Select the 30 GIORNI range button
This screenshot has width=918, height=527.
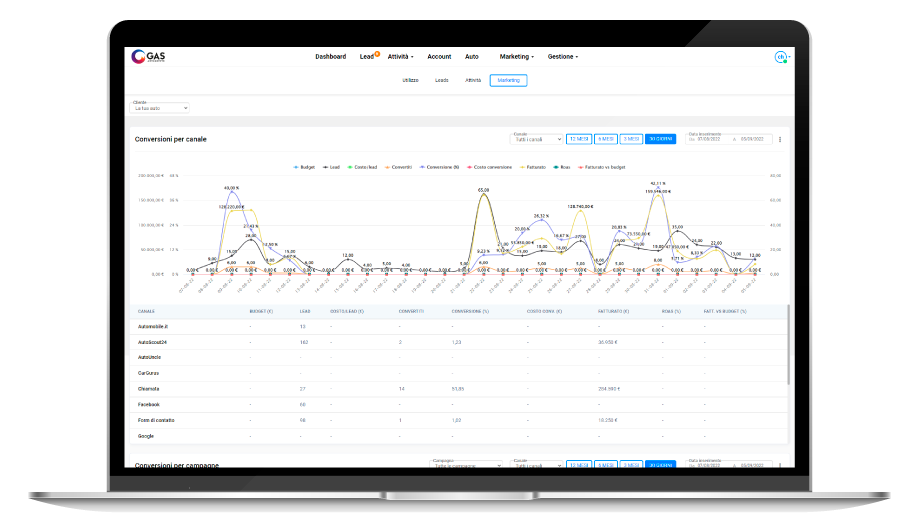click(660, 139)
